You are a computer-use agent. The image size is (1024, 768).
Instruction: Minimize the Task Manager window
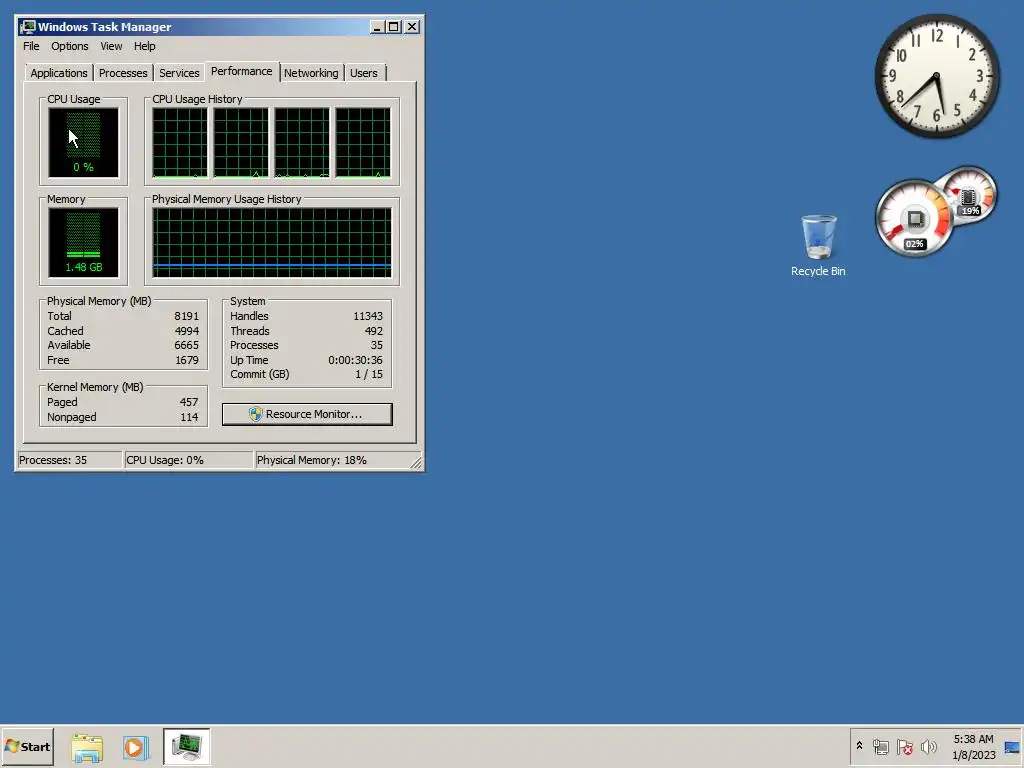377,27
